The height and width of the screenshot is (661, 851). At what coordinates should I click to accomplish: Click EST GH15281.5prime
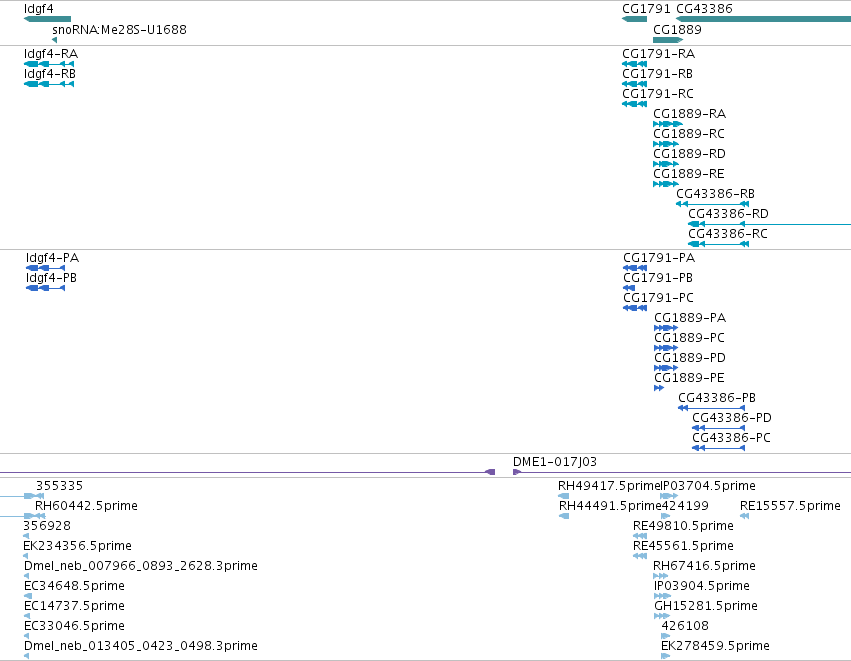pos(706,607)
